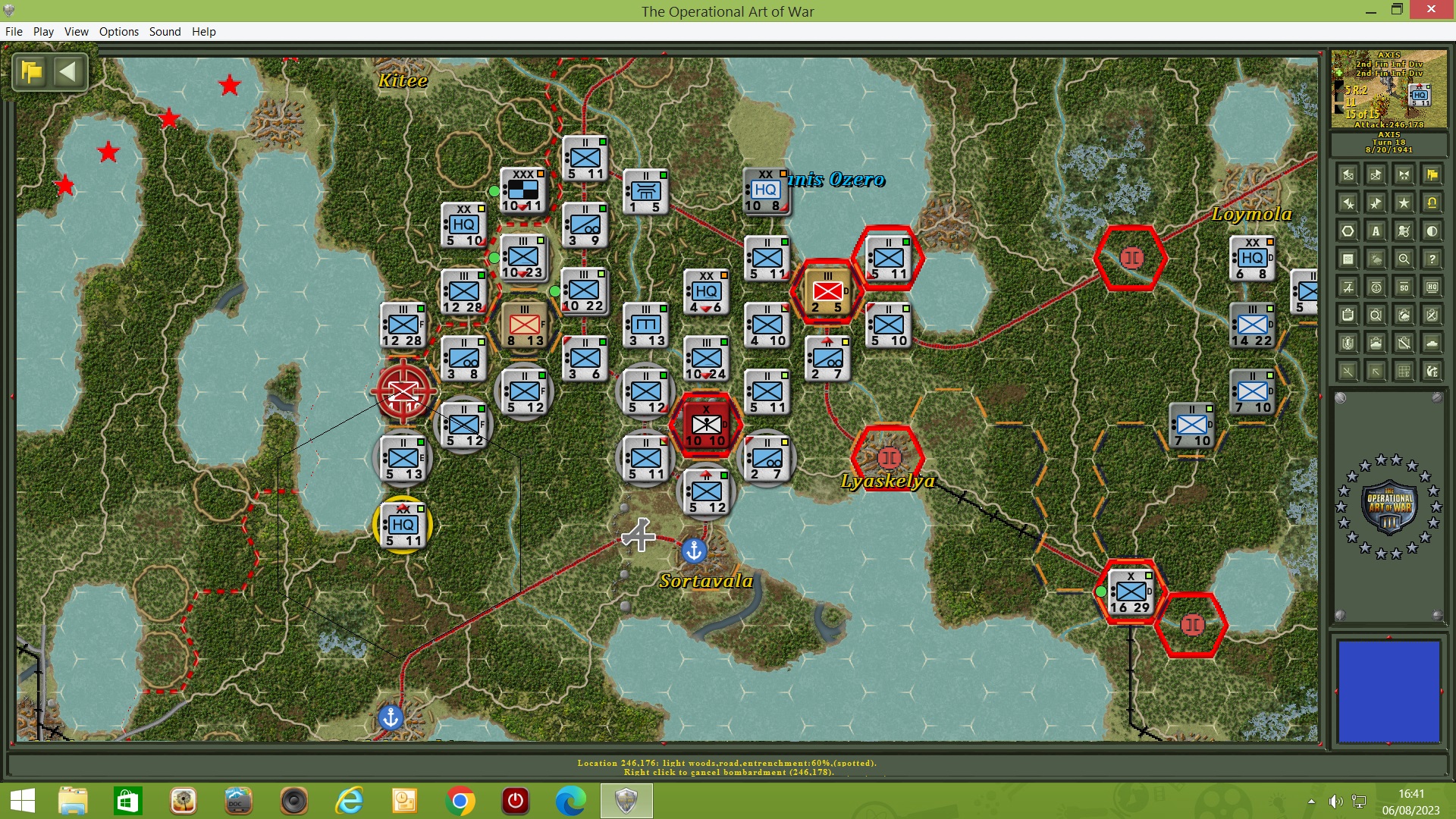Click the single star icon in control panel

[x=1404, y=203]
